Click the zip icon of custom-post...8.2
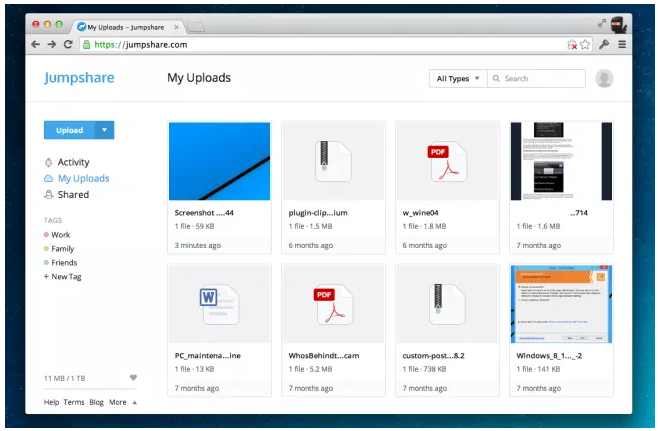The image size is (658, 431). pos(447,304)
